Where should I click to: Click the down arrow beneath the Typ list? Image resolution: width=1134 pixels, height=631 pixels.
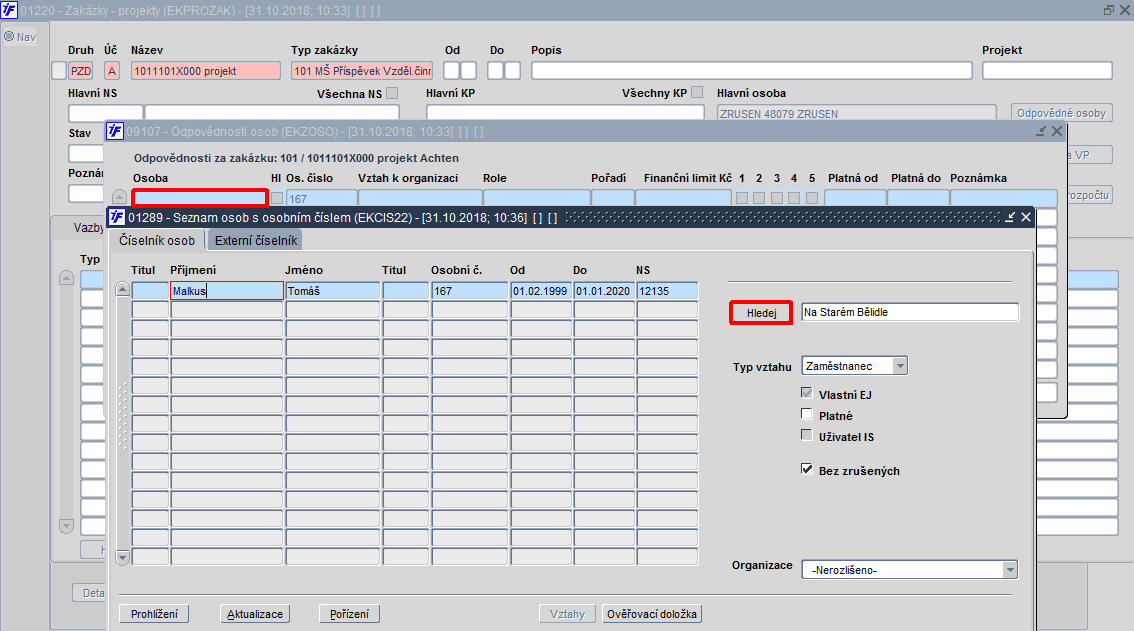tap(67, 526)
